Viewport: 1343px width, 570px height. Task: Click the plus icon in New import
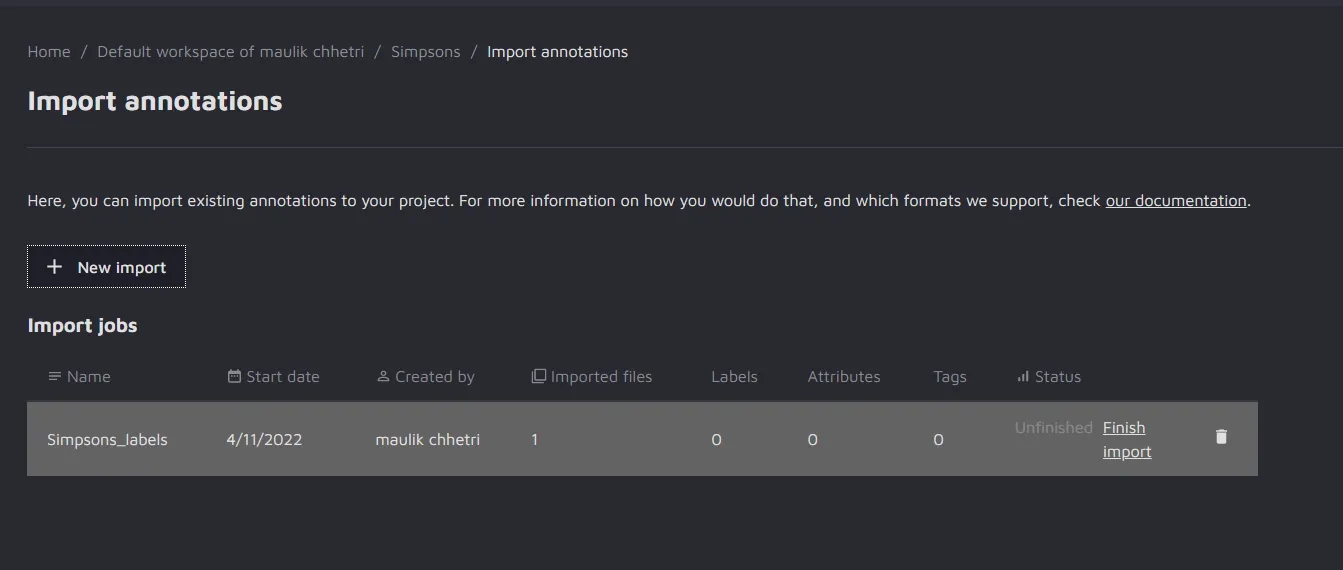point(55,267)
